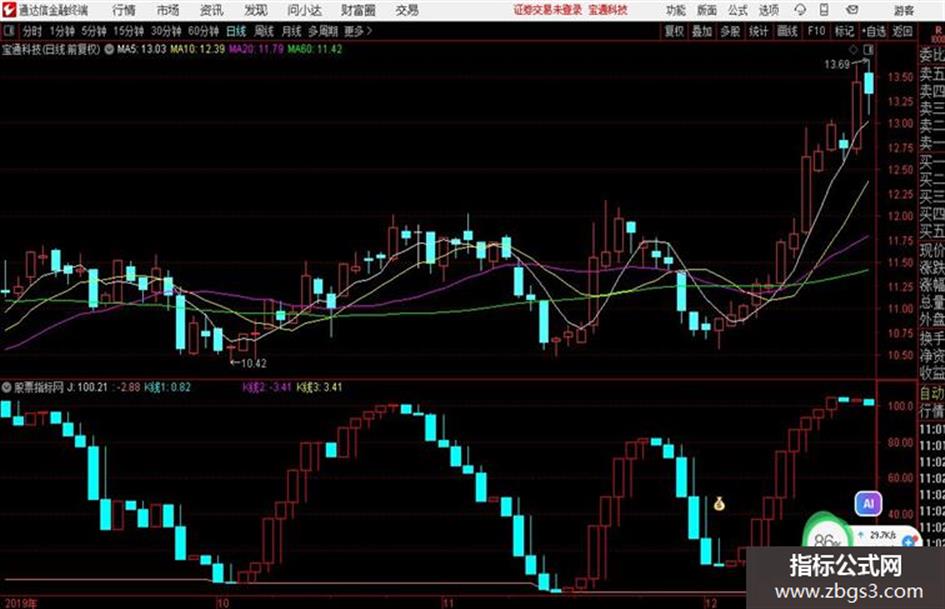The width and height of the screenshot is (945, 609).
Task: Open the 选项 menu
Action: point(769,10)
